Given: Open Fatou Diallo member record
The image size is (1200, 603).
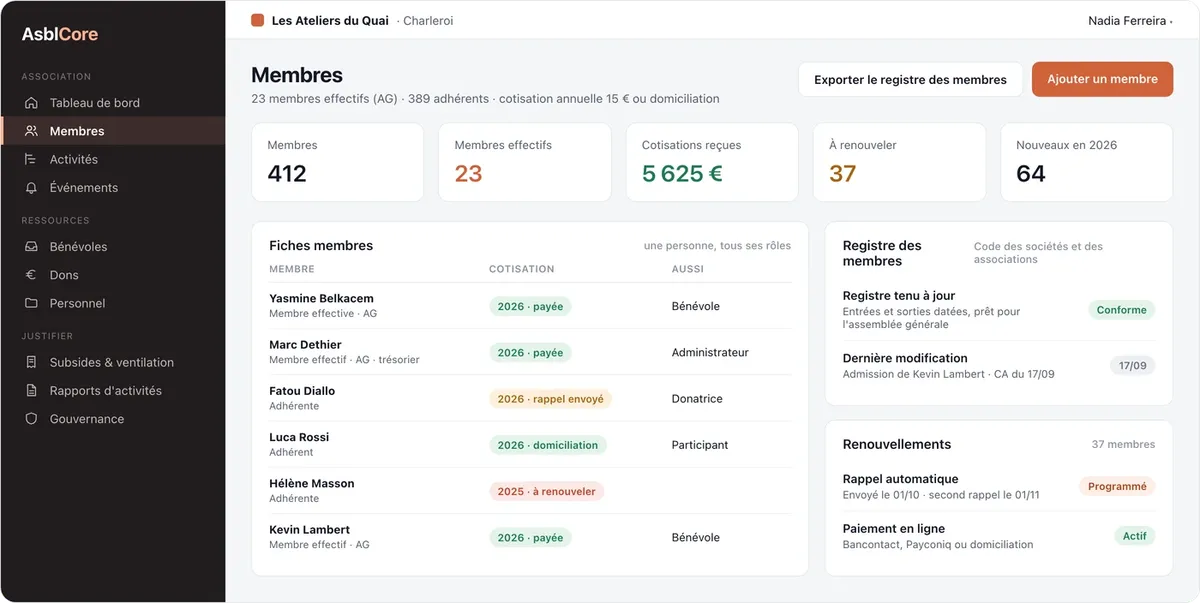Looking at the screenshot, I should (x=530, y=398).
